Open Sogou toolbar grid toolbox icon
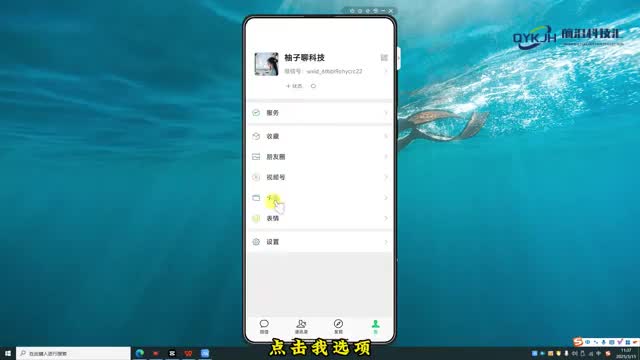 point(627,342)
